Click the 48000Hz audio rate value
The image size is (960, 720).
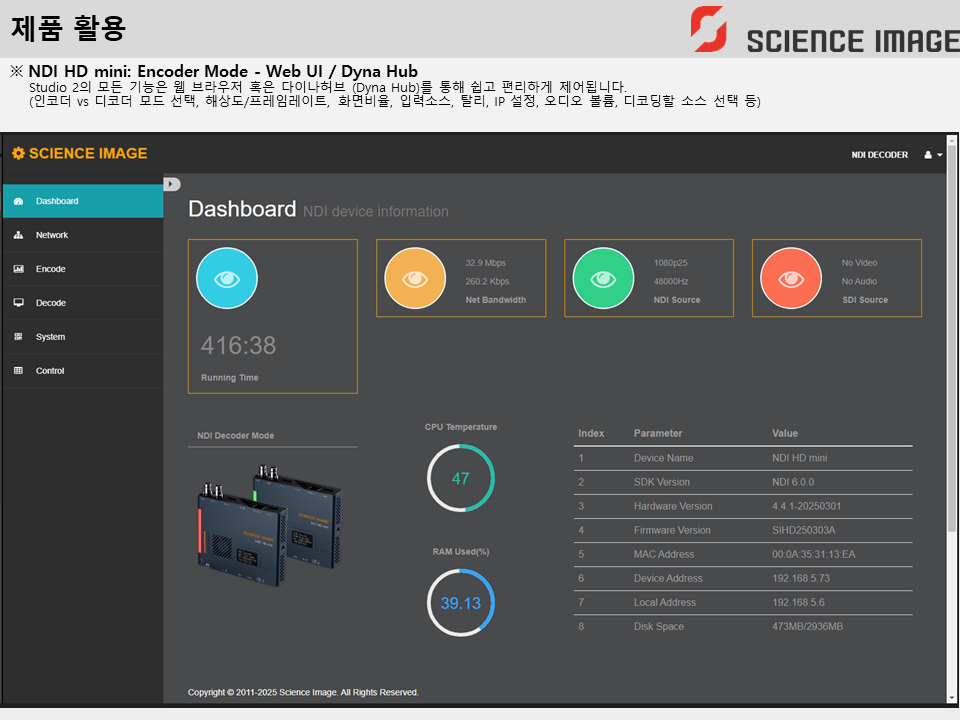pyautogui.click(x=671, y=281)
